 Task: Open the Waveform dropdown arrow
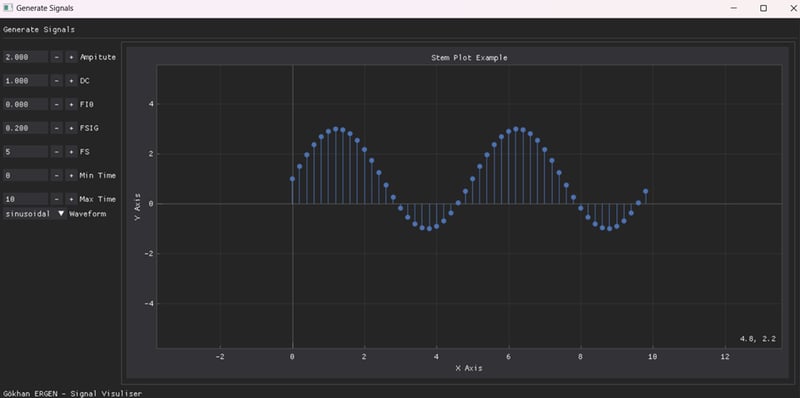coord(61,214)
